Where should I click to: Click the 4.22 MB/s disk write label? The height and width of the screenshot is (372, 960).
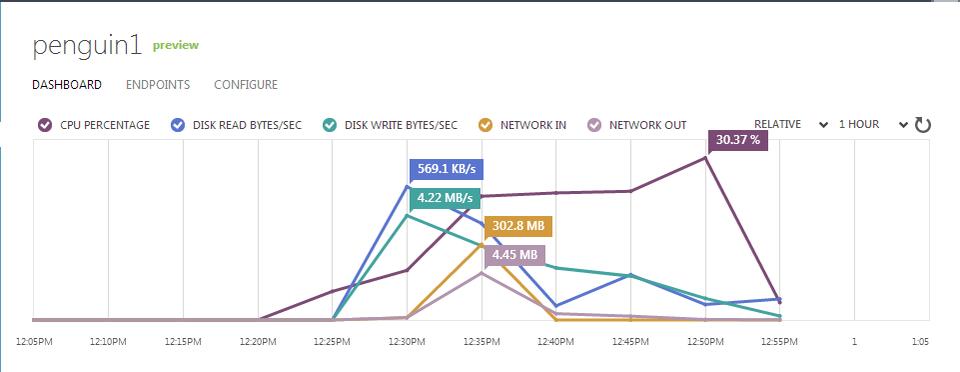click(x=446, y=198)
